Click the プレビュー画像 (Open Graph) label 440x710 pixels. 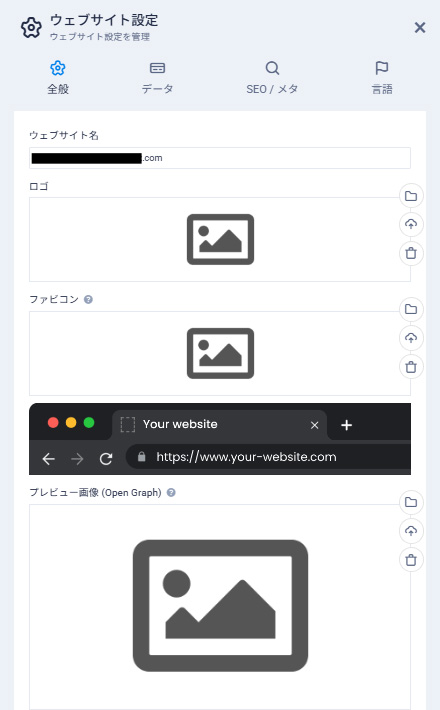pyautogui.click(x=96, y=493)
